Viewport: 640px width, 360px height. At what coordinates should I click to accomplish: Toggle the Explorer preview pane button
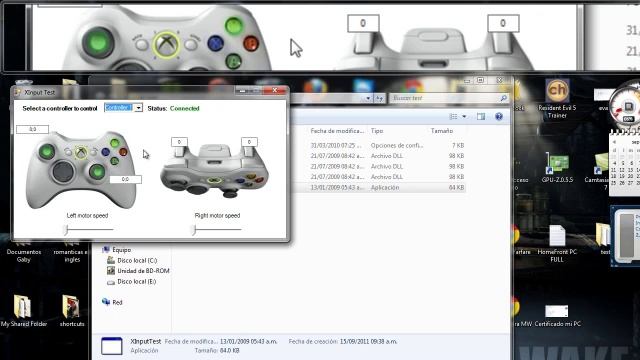click(x=481, y=117)
